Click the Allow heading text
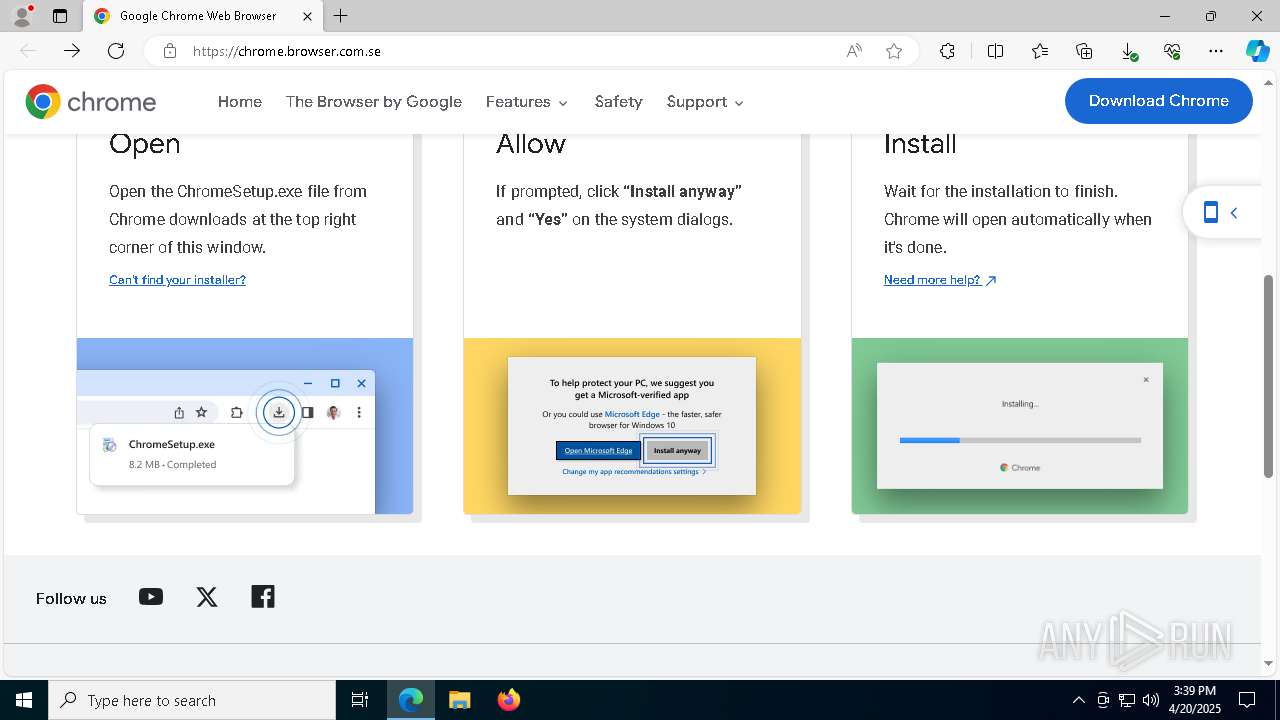The image size is (1280, 720). 531,144
